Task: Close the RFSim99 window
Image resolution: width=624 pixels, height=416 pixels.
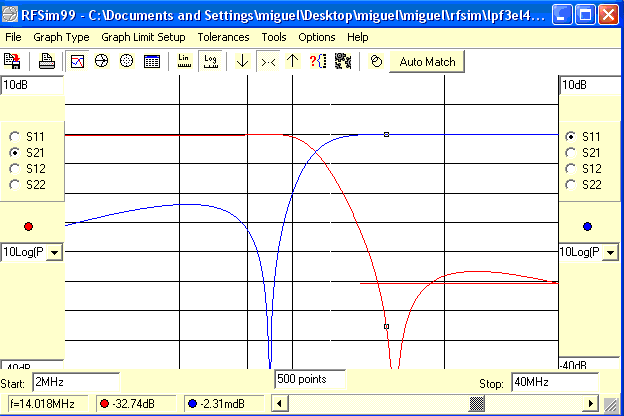Action: (x=608, y=15)
